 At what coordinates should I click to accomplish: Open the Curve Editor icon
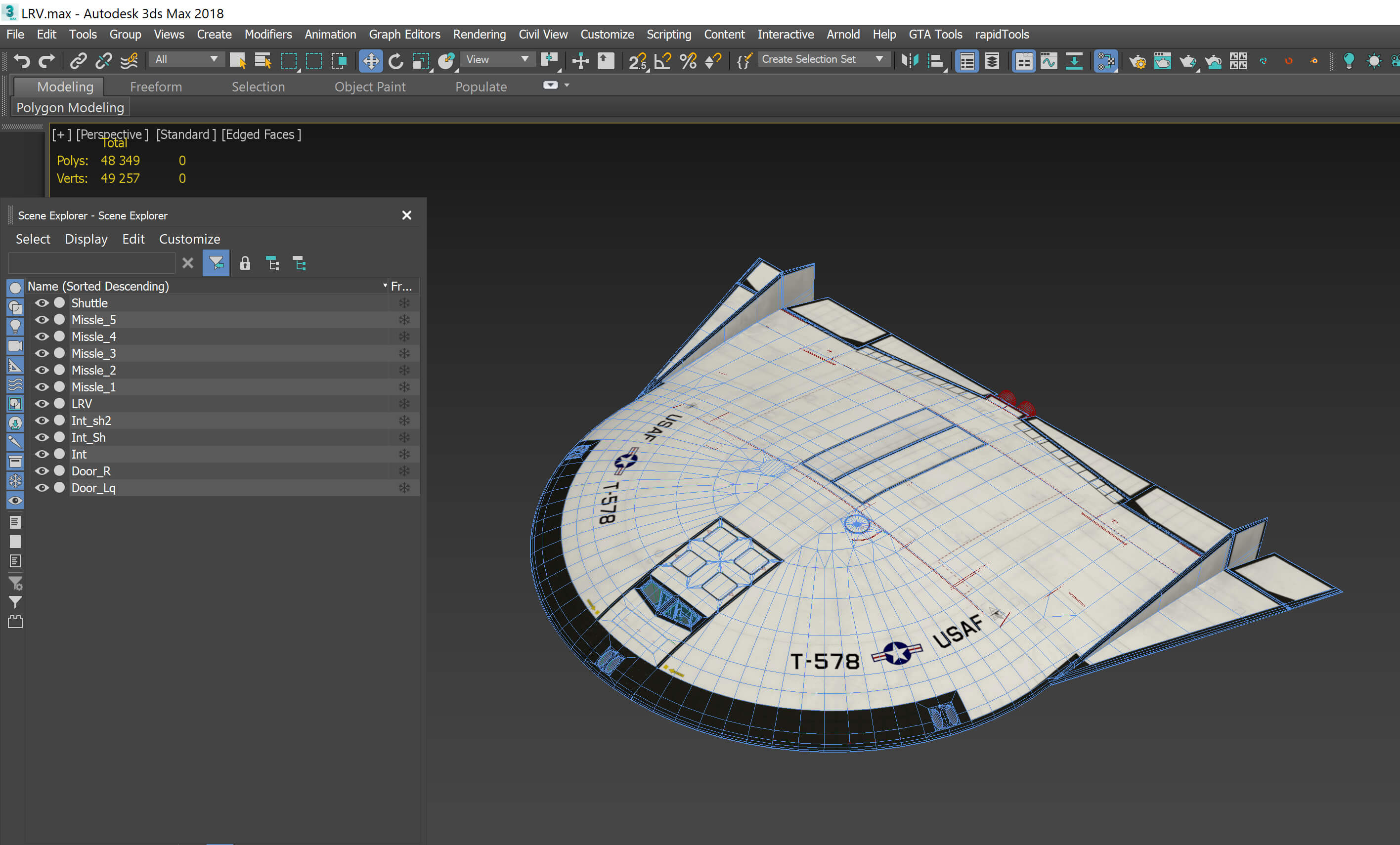1049,61
